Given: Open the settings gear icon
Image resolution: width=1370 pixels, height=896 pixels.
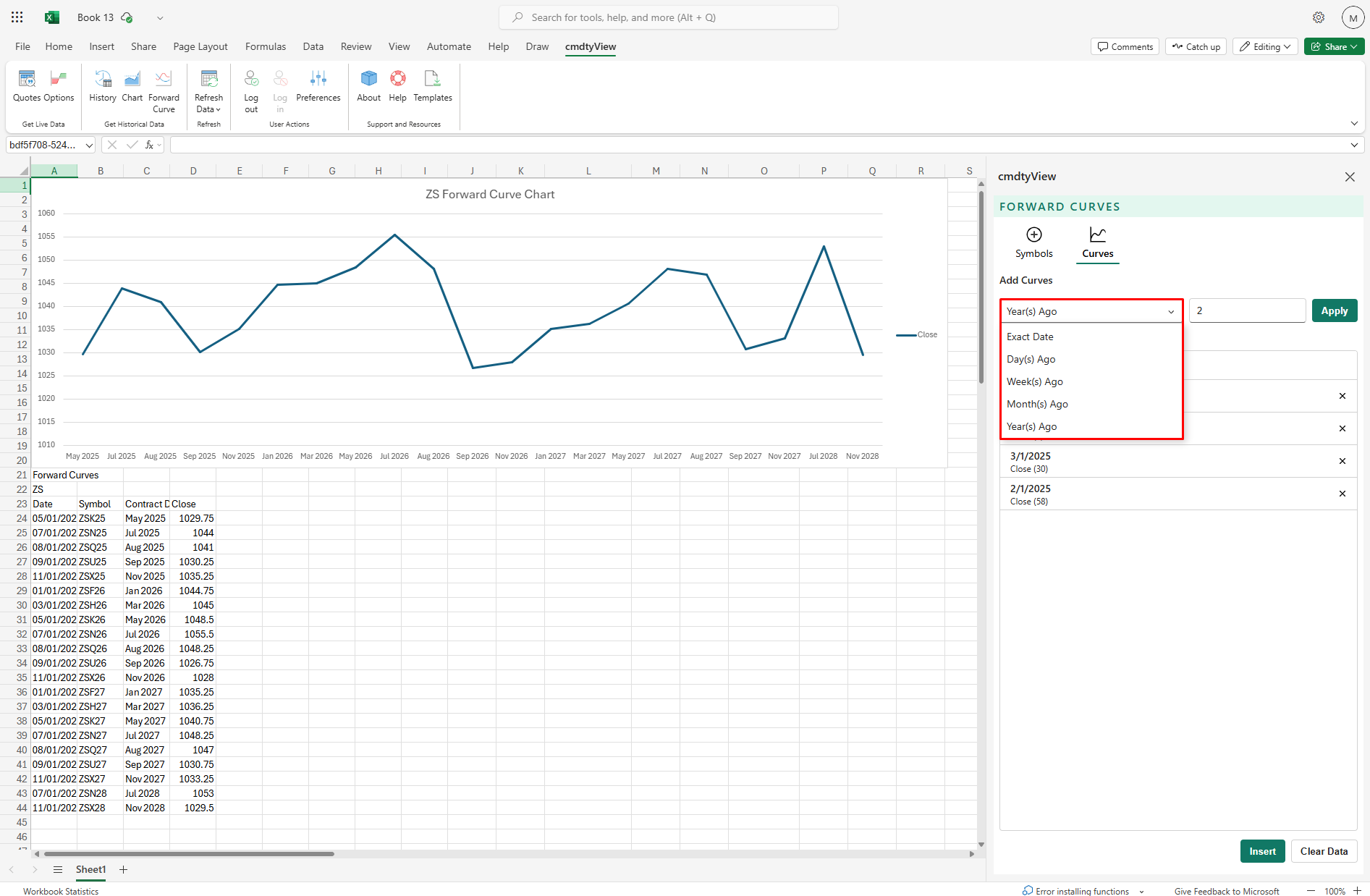Looking at the screenshot, I should pos(1319,17).
